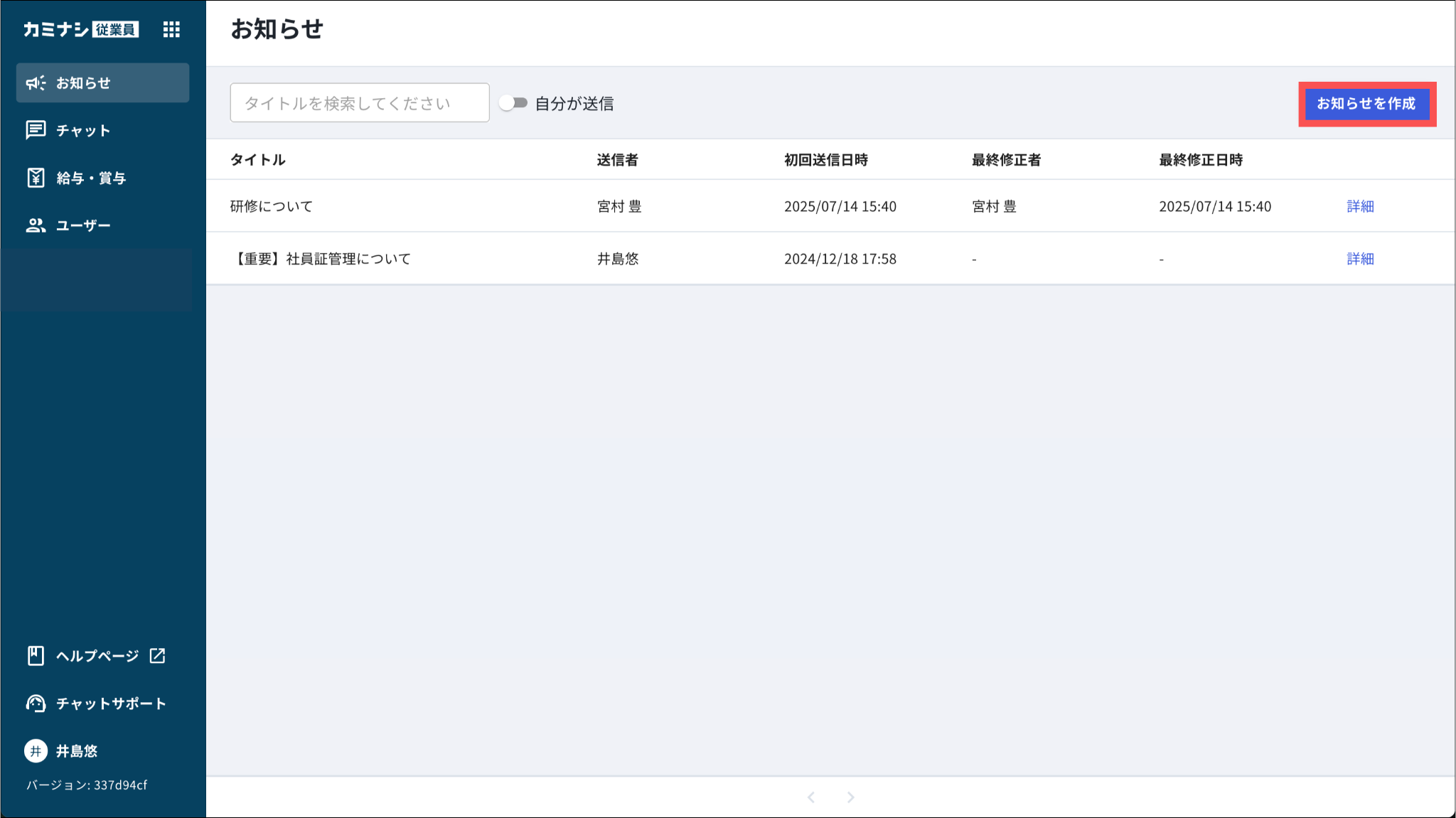Click the チャット speech bubble icon
This screenshot has height=818, width=1456.
pos(36,130)
